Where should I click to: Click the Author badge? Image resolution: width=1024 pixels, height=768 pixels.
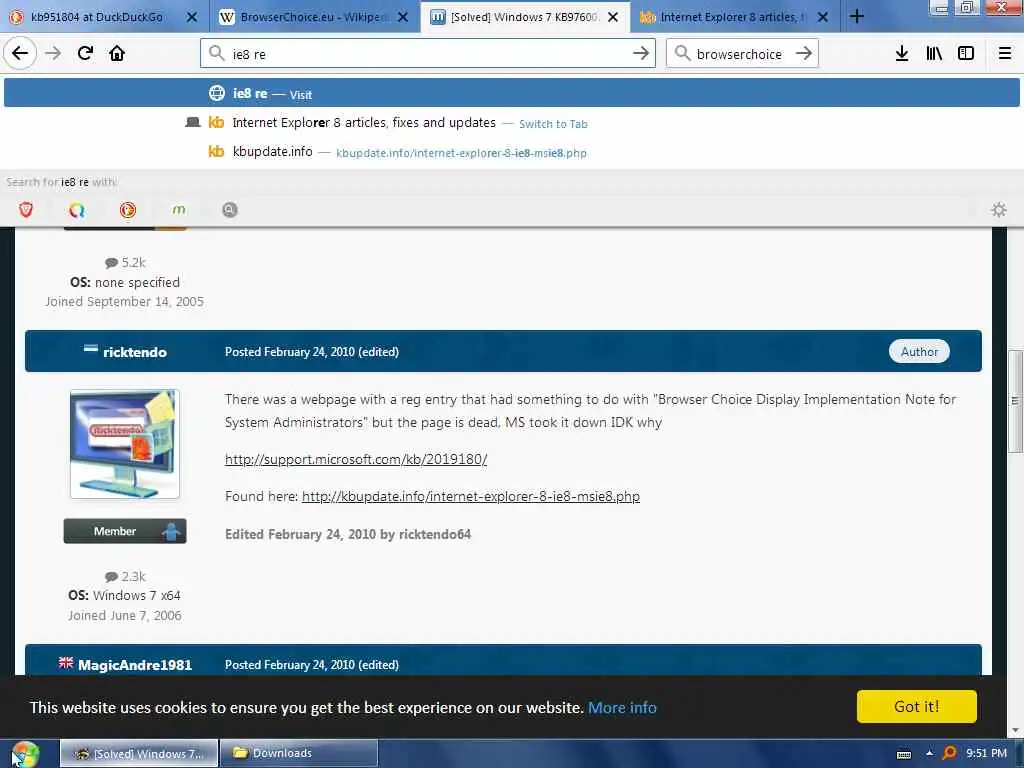(x=919, y=351)
